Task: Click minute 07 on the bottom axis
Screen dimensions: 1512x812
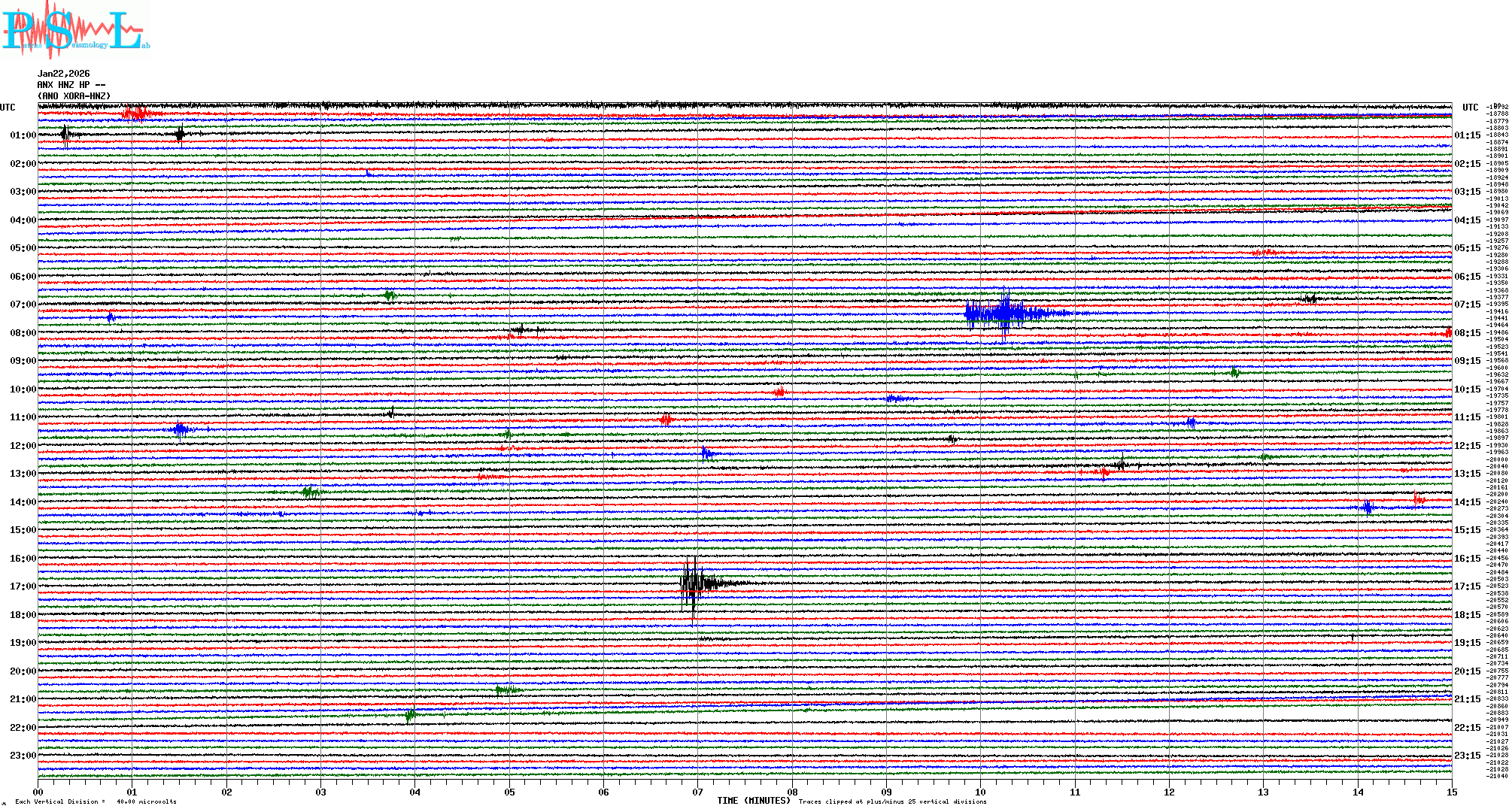Action: tap(697, 792)
